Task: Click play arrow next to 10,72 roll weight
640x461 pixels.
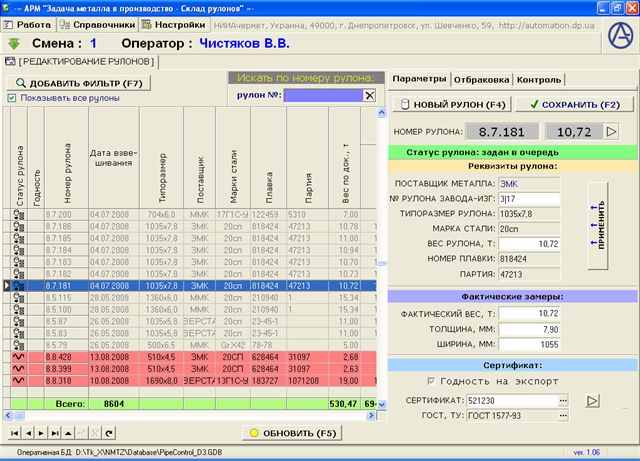Action: pos(611,131)
